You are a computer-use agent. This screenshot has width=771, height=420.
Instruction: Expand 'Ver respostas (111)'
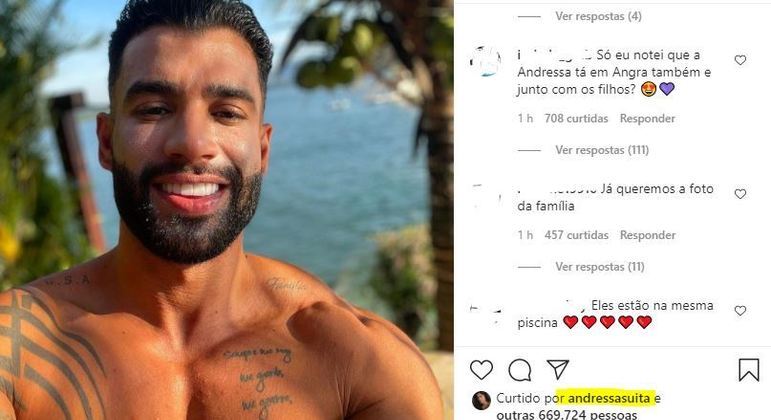pyautogui.click(x=602, y=150)
